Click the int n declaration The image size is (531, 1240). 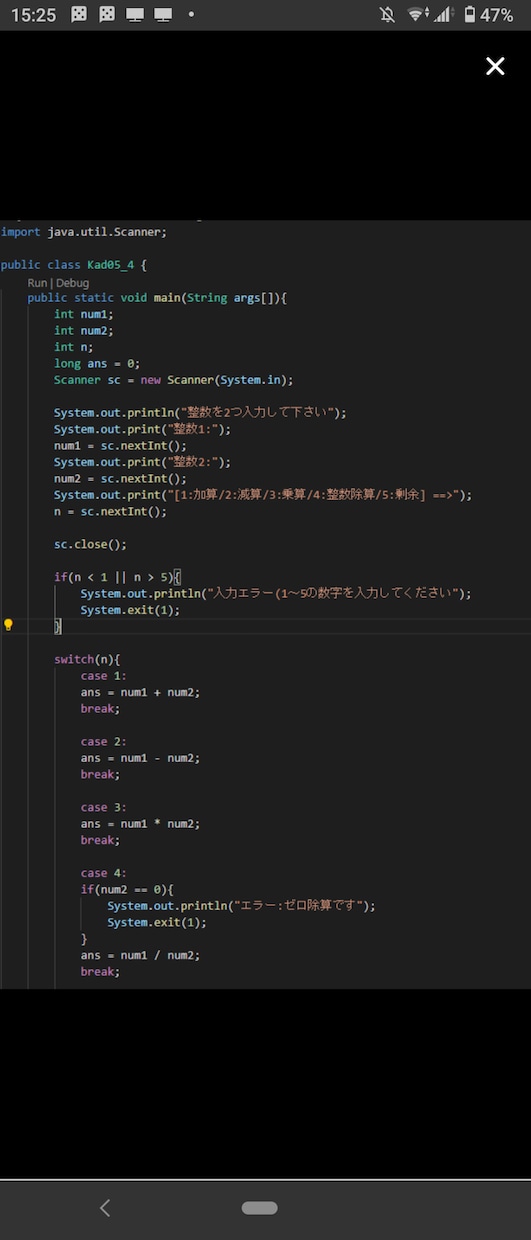point(74,347)
